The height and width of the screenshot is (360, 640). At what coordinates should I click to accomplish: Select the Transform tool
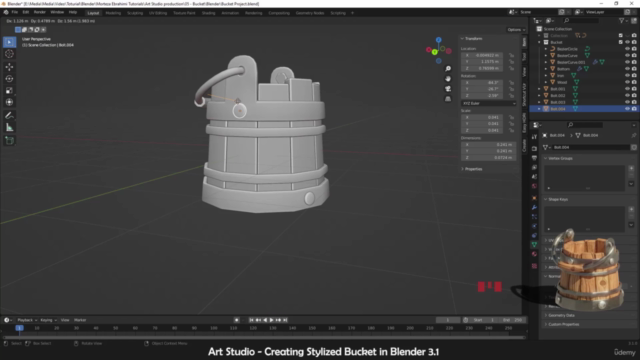pos(9,102)
